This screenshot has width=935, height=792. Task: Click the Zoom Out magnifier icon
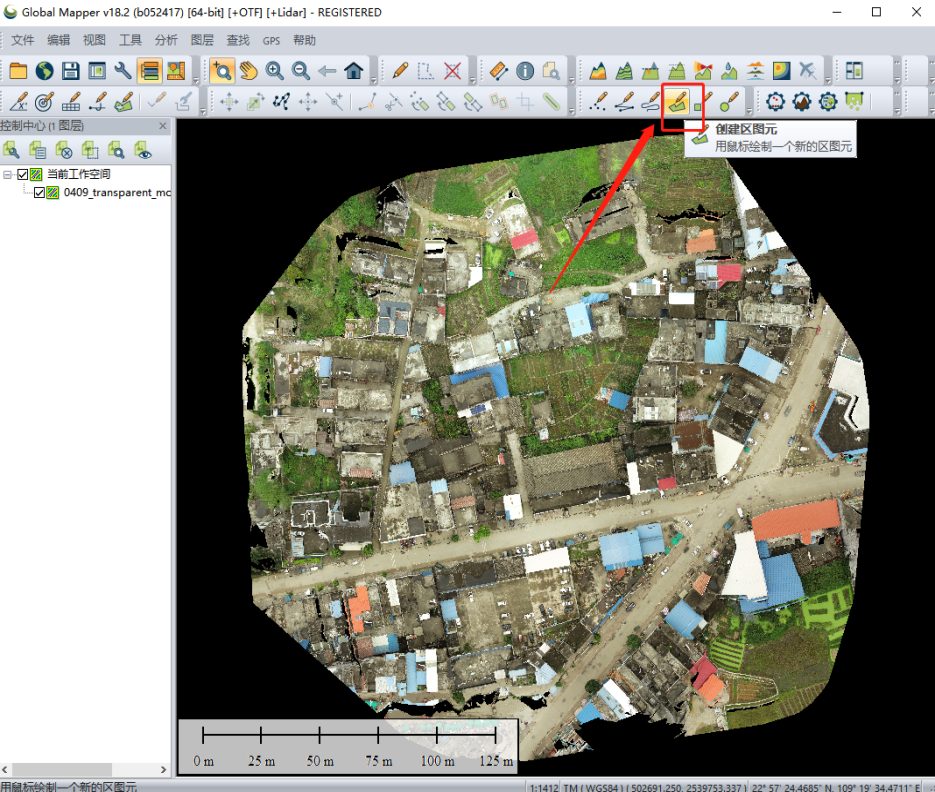[301, 71]
